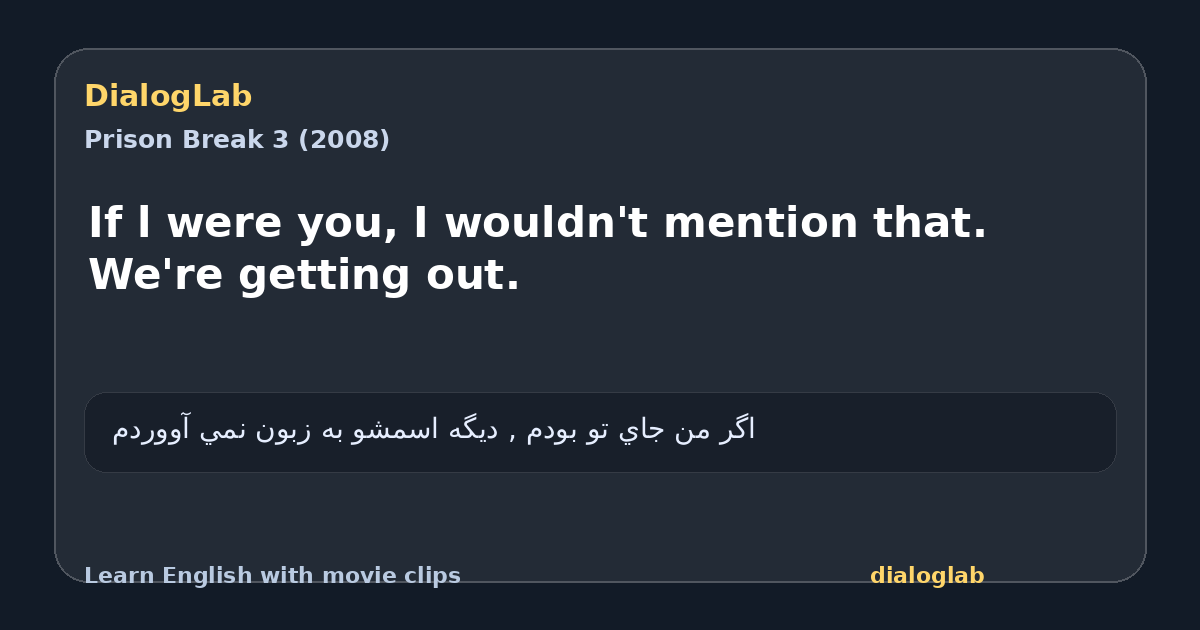
Task: Open the Prison Break 3 (2008) movie title
Action: coord(237,140)
